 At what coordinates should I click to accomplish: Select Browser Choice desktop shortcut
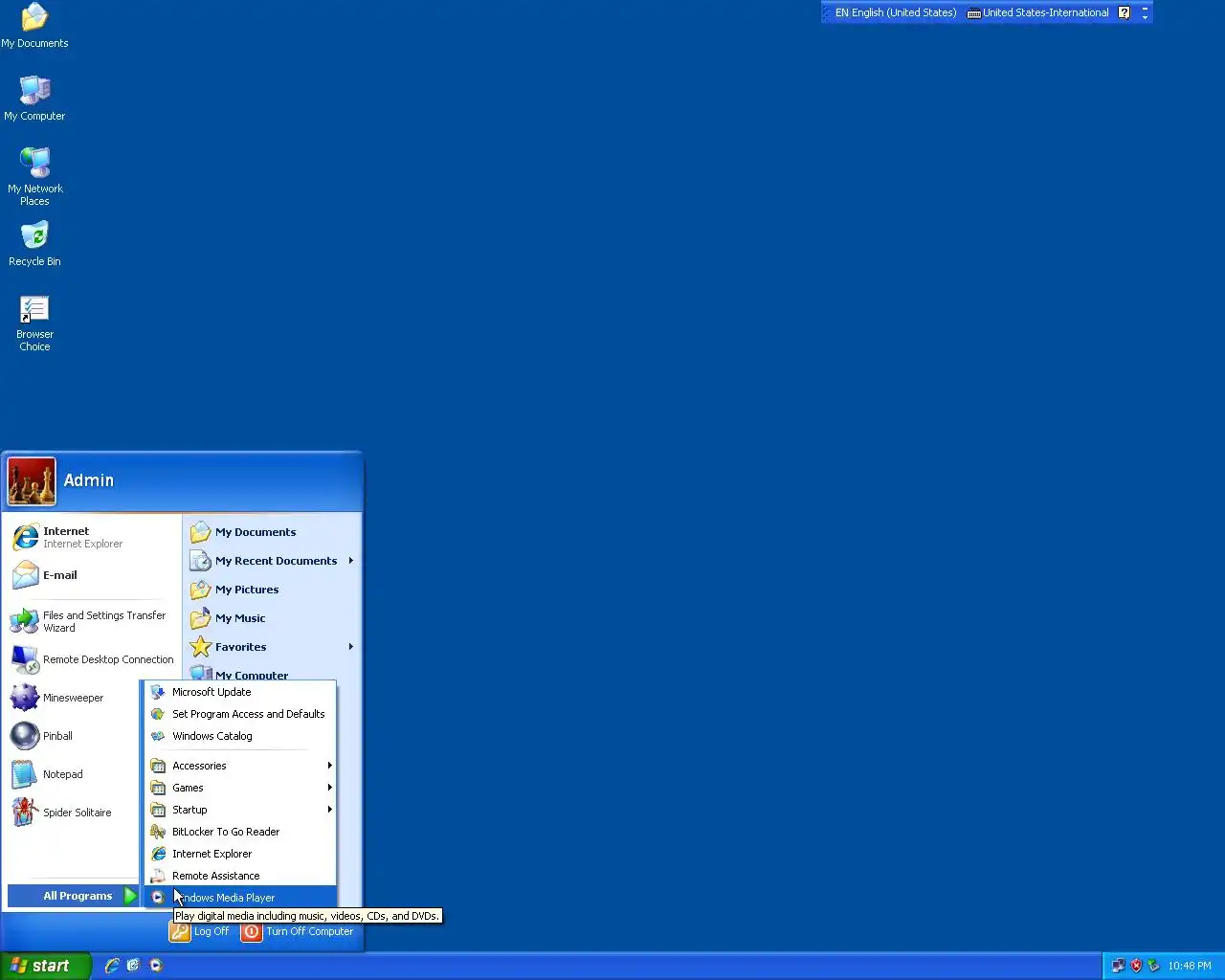(34, 323)
